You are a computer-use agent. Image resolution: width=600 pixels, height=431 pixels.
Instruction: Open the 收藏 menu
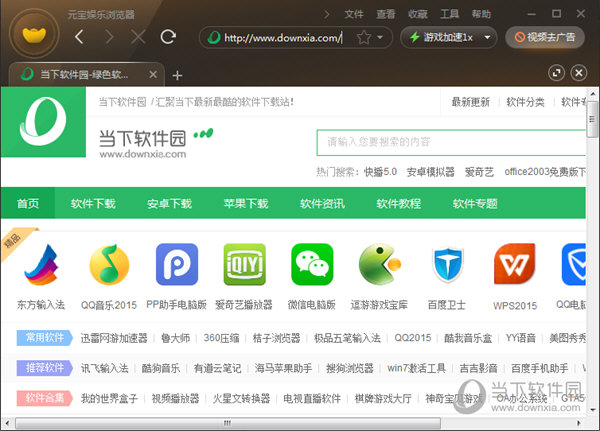click(417, 15)
